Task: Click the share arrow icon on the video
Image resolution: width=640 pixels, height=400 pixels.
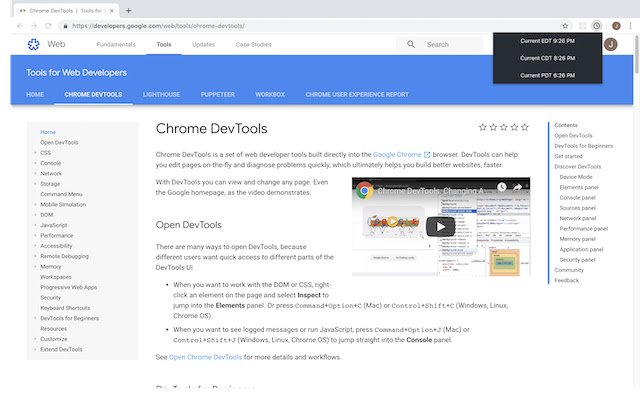Action: 518,187
